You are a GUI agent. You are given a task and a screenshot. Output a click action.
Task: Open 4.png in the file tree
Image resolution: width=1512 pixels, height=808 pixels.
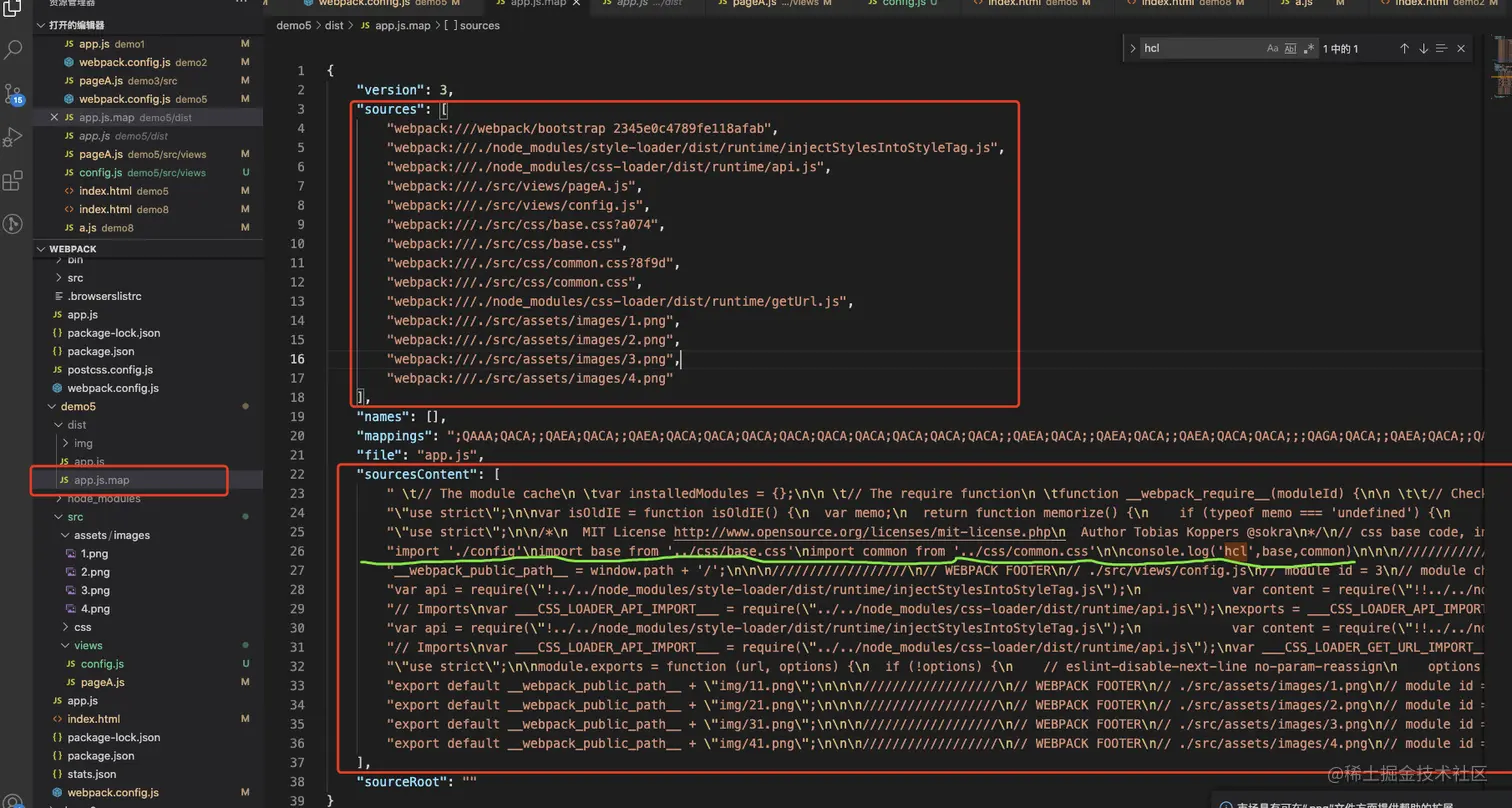[x=148, y=608]
